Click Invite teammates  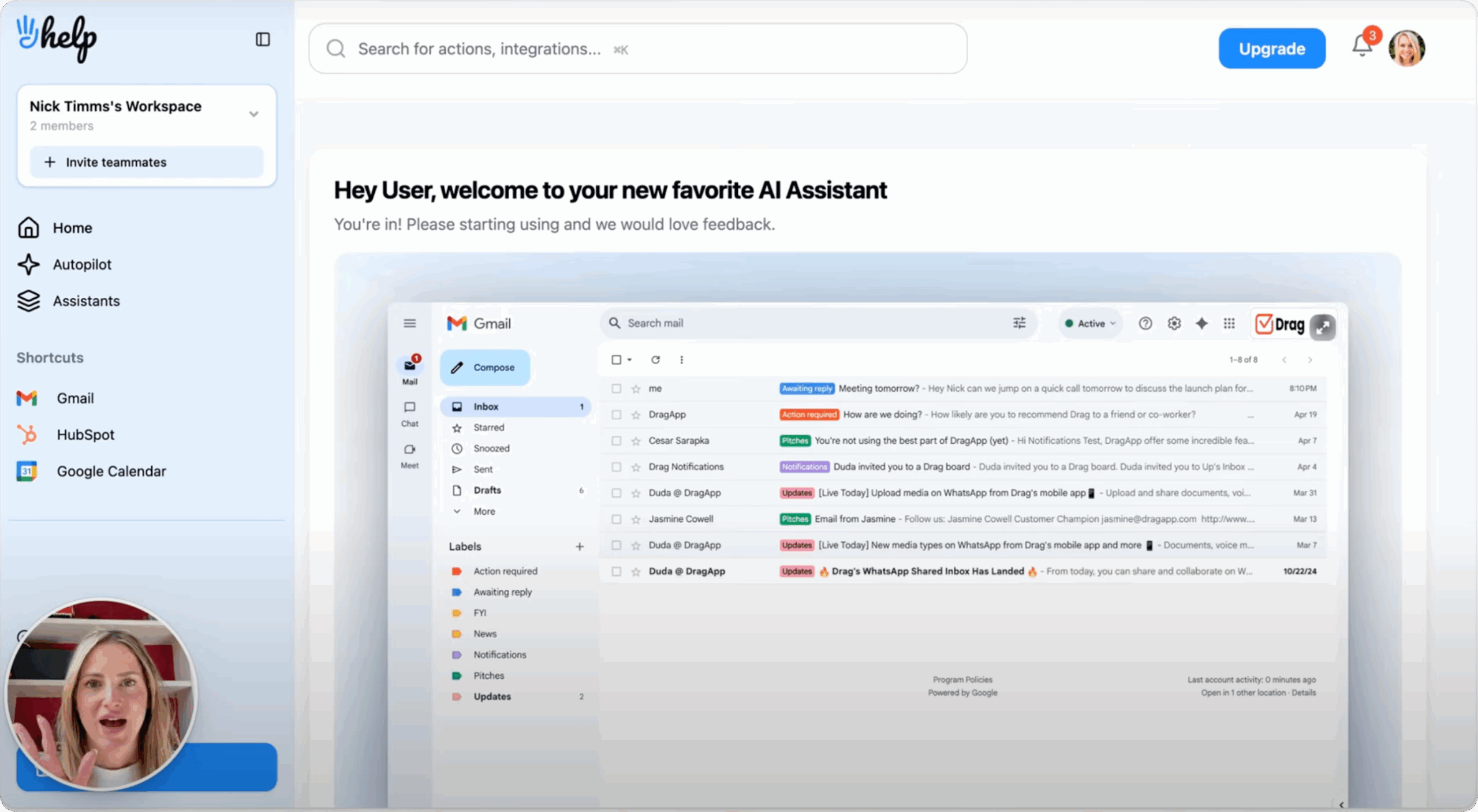[x=147, y=162]
